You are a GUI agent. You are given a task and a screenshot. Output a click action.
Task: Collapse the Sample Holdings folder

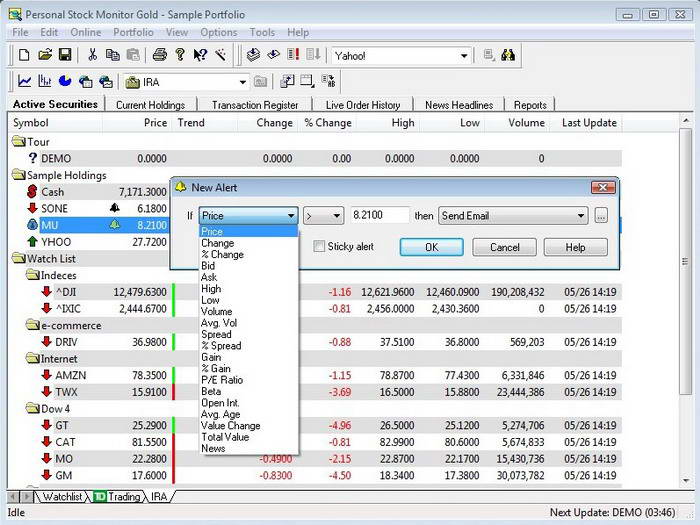click(x=19, y=175)
